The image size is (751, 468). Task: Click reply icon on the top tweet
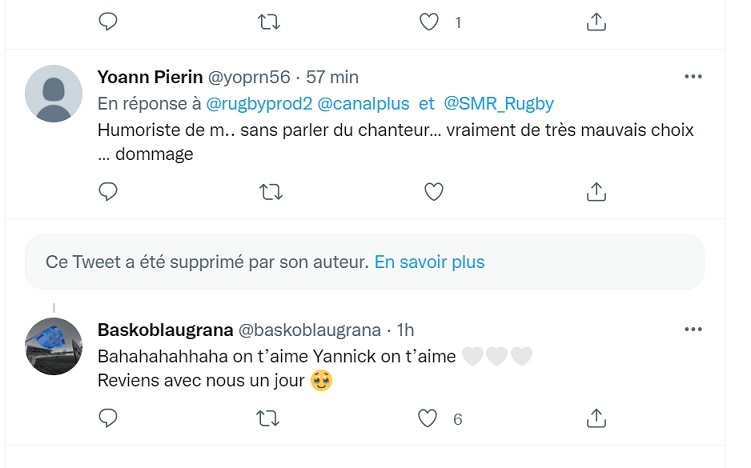click(x=109, y=21)
